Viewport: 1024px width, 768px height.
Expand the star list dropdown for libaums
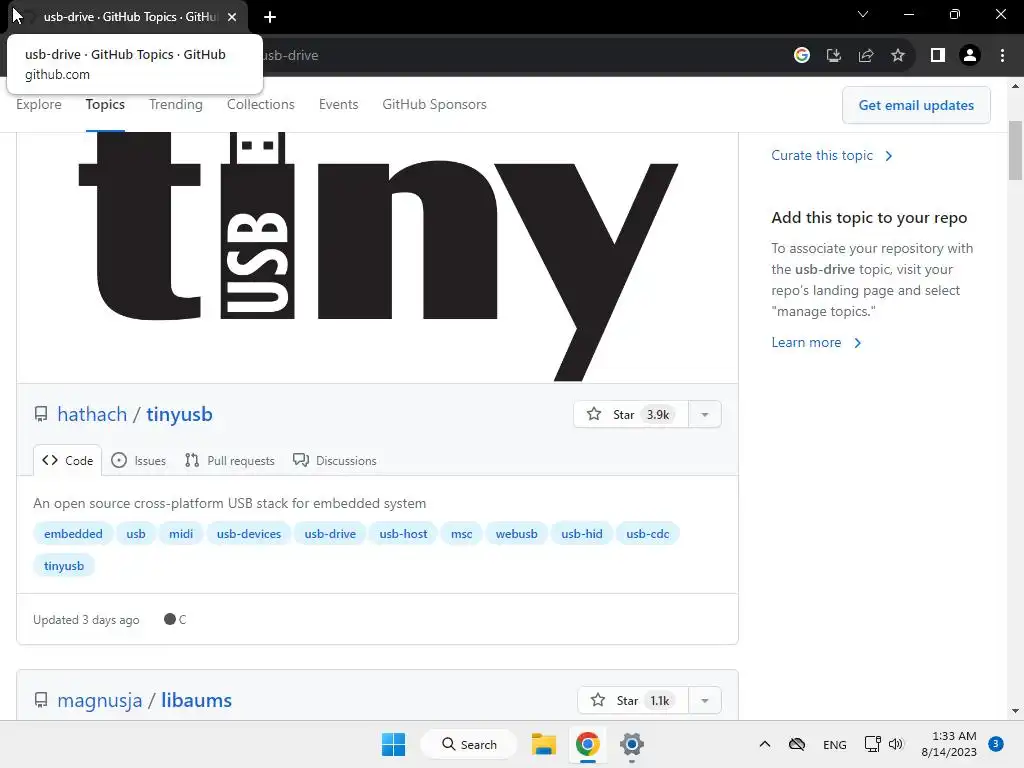pos(705,701)
